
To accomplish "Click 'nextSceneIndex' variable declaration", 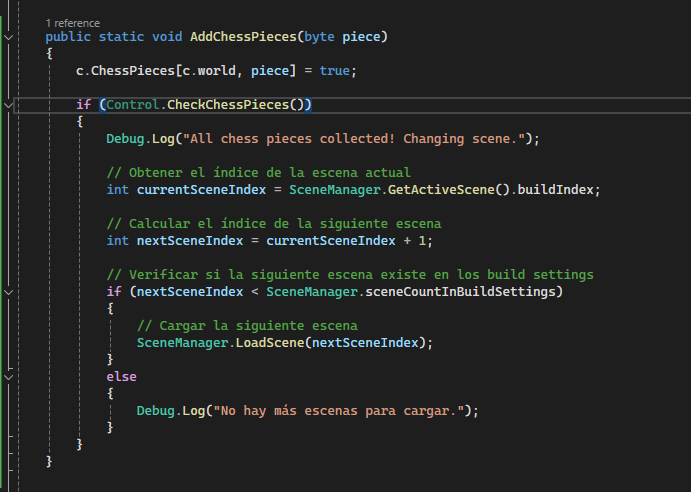I will (x=190, y=241).
